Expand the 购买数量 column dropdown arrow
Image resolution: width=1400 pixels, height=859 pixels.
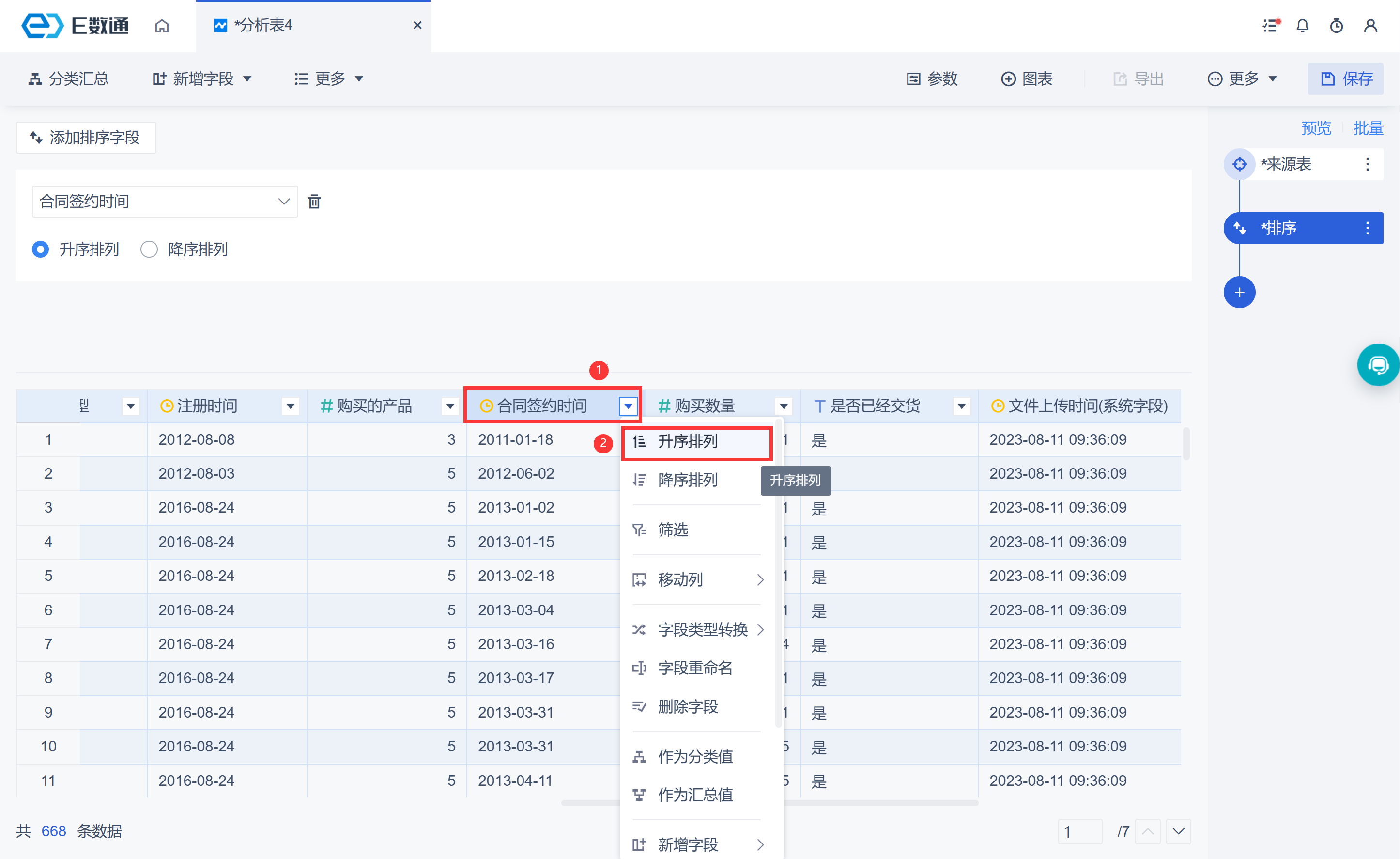click(x=784, y=406)
